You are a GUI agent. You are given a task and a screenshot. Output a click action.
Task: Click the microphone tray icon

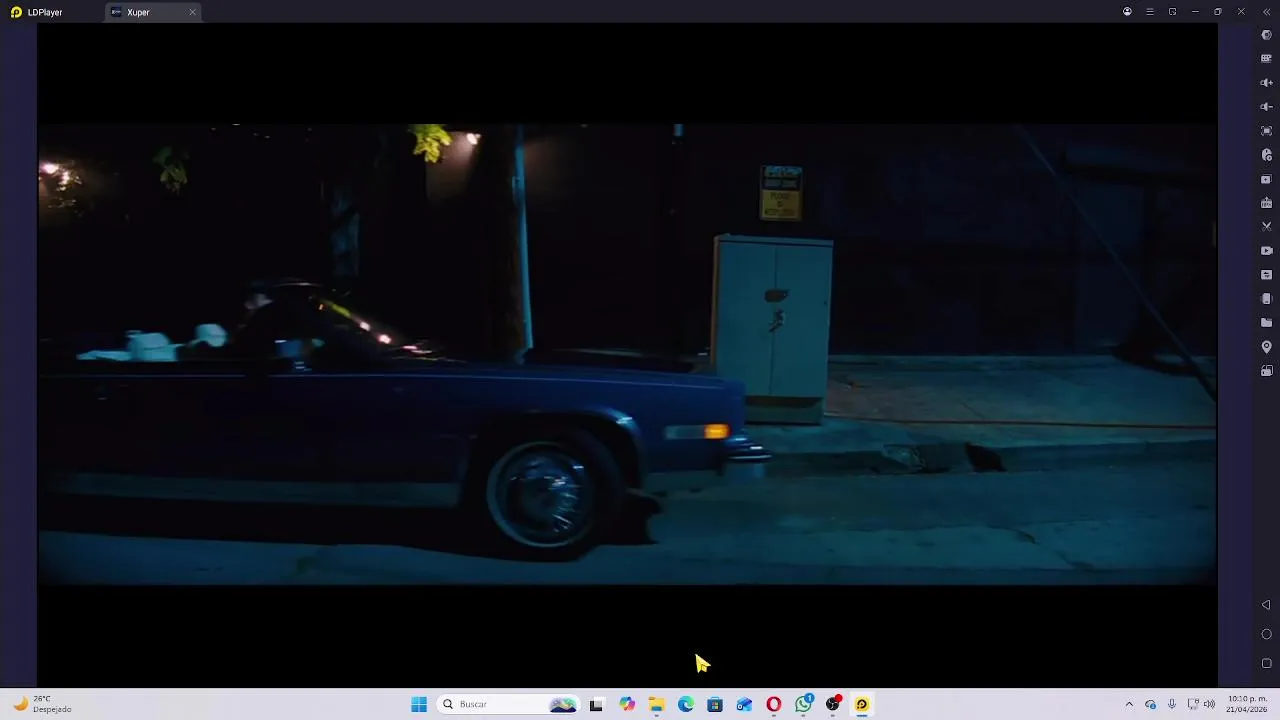click(x=1172, y=704)
